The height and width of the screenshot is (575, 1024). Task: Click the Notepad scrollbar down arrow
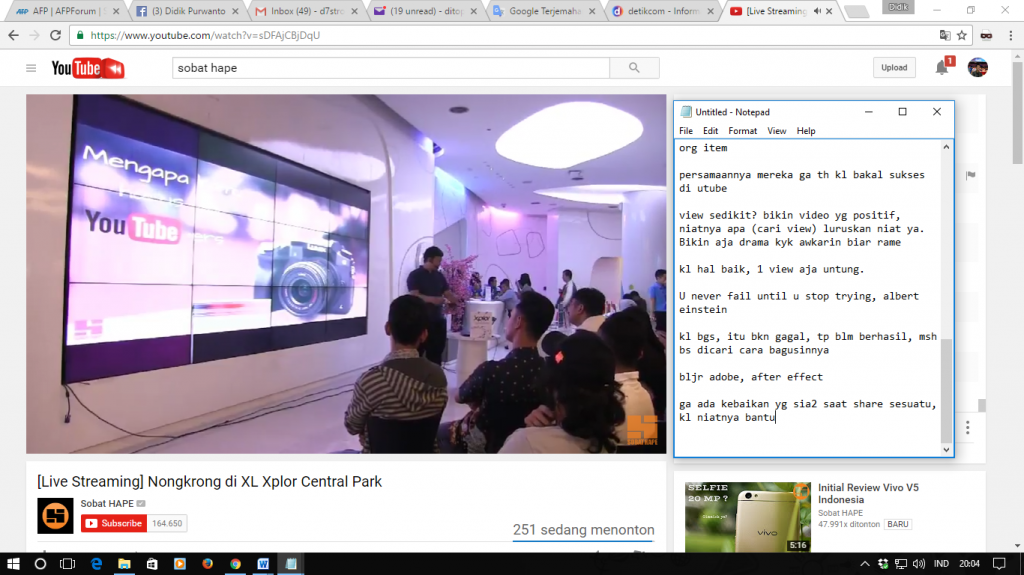pos(946,450)
